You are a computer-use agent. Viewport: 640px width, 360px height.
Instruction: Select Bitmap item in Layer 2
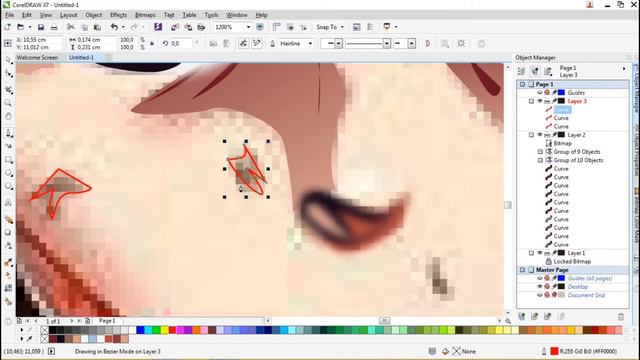click(562, 143)
